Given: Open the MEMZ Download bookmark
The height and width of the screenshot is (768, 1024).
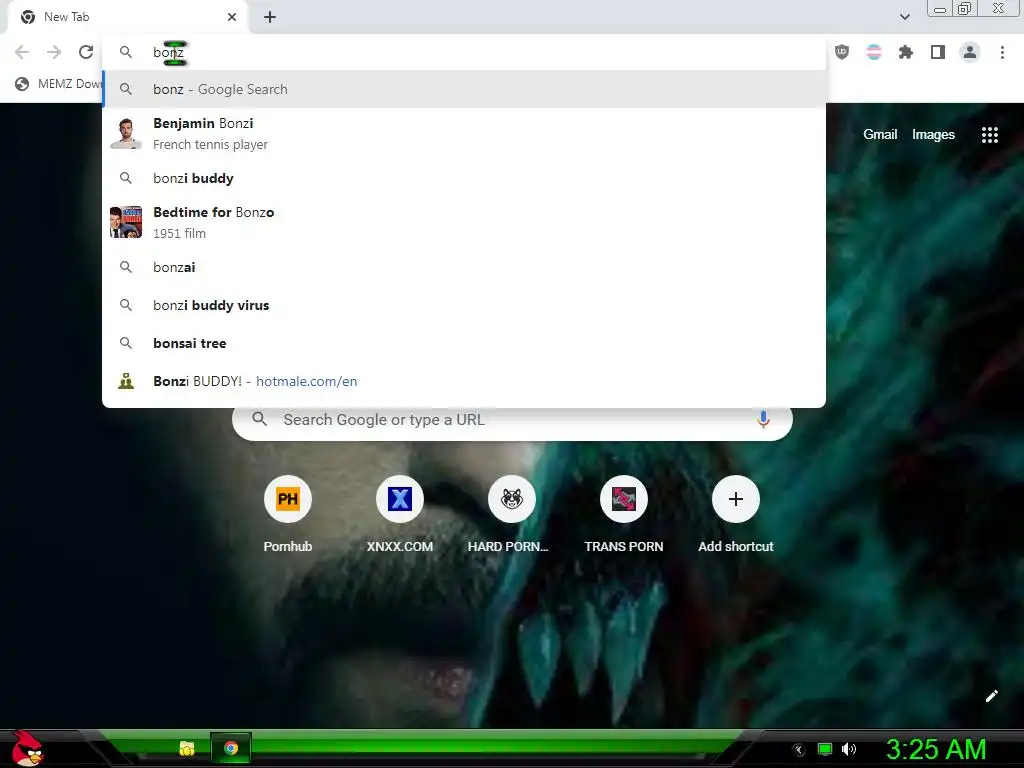Looking at the screenshot, I should [x=59, y=84].
